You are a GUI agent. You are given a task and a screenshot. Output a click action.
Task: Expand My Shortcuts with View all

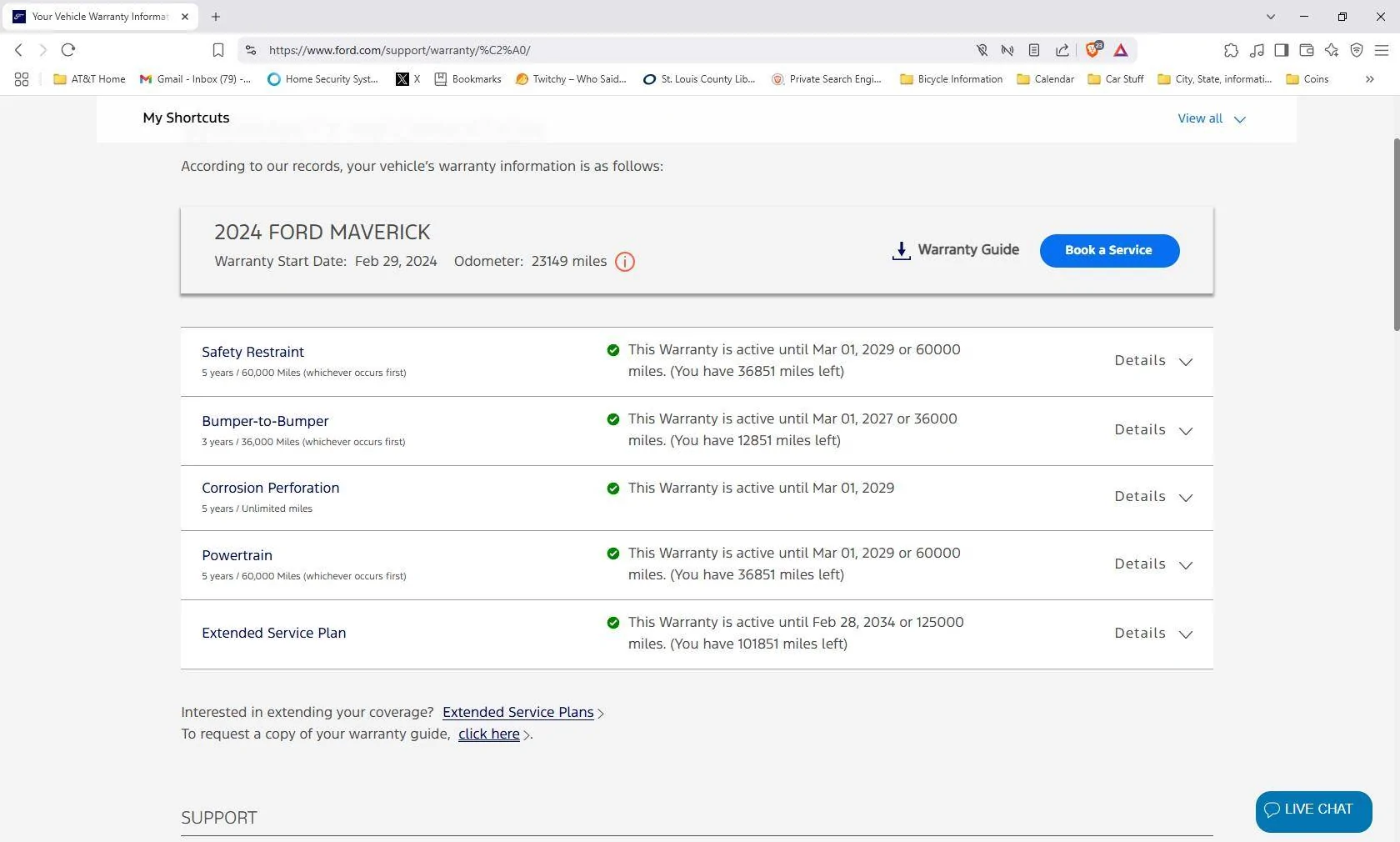pyautogui.click(x=1212, y=119)
